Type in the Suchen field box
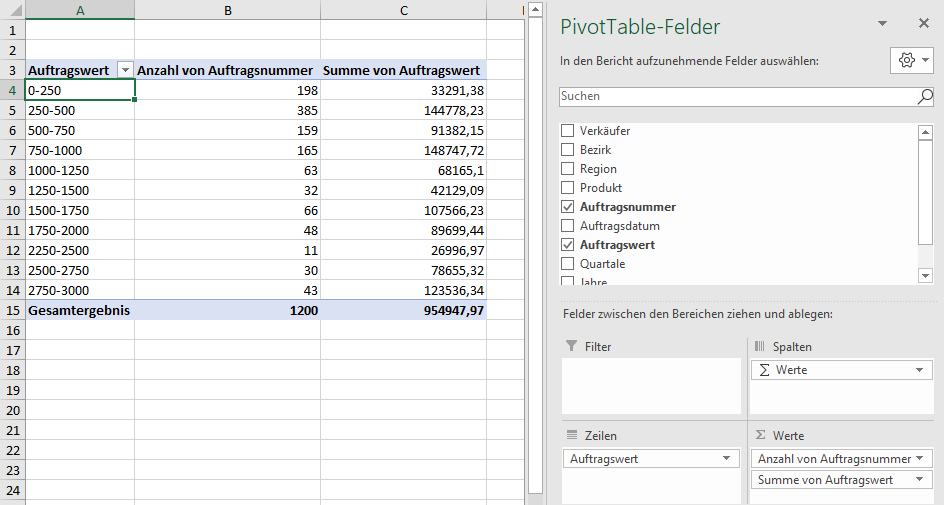Screen dimensions: 944x505 coord(737,97)
